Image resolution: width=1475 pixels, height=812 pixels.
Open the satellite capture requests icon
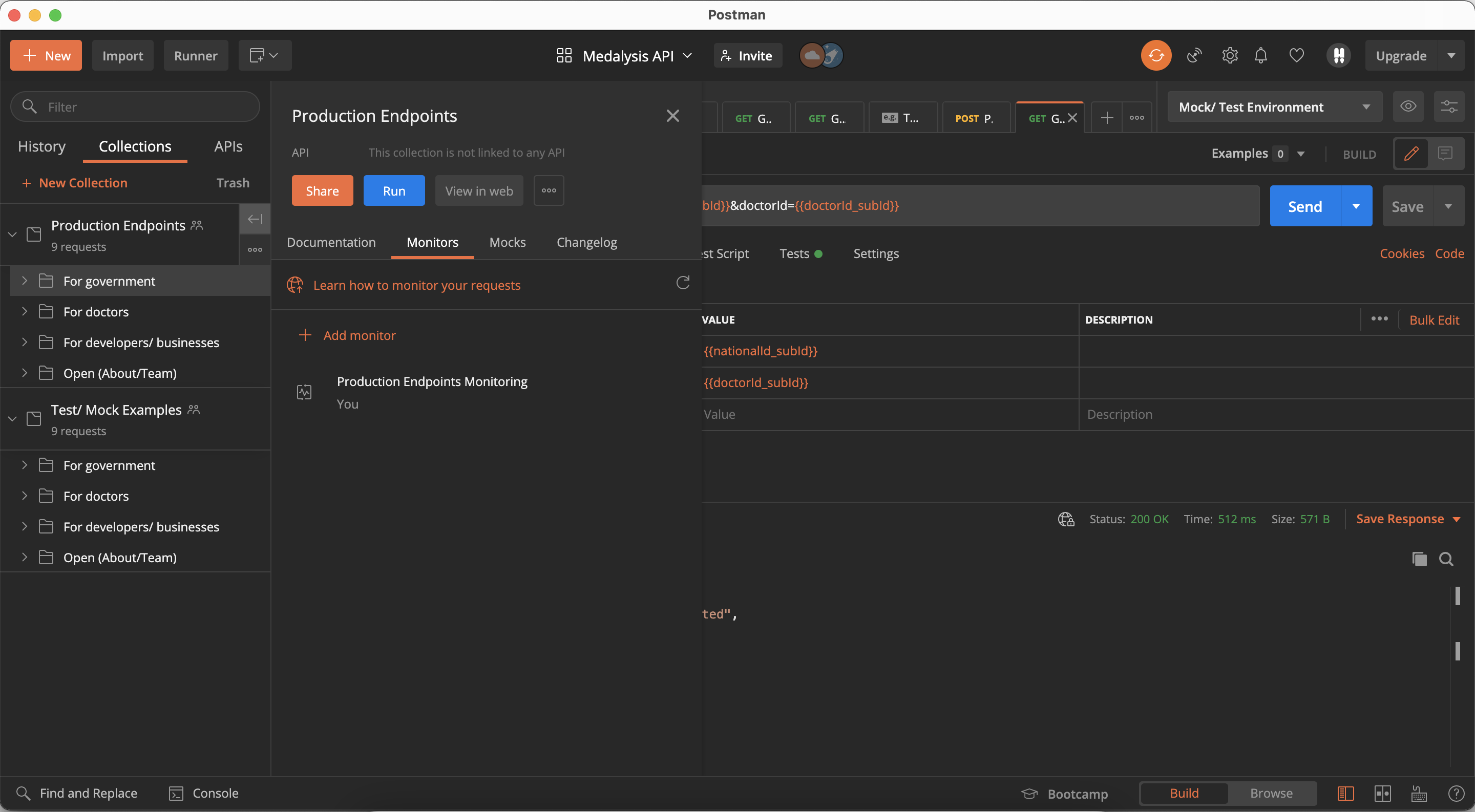pyautogui.click(x=1194, y=55)
